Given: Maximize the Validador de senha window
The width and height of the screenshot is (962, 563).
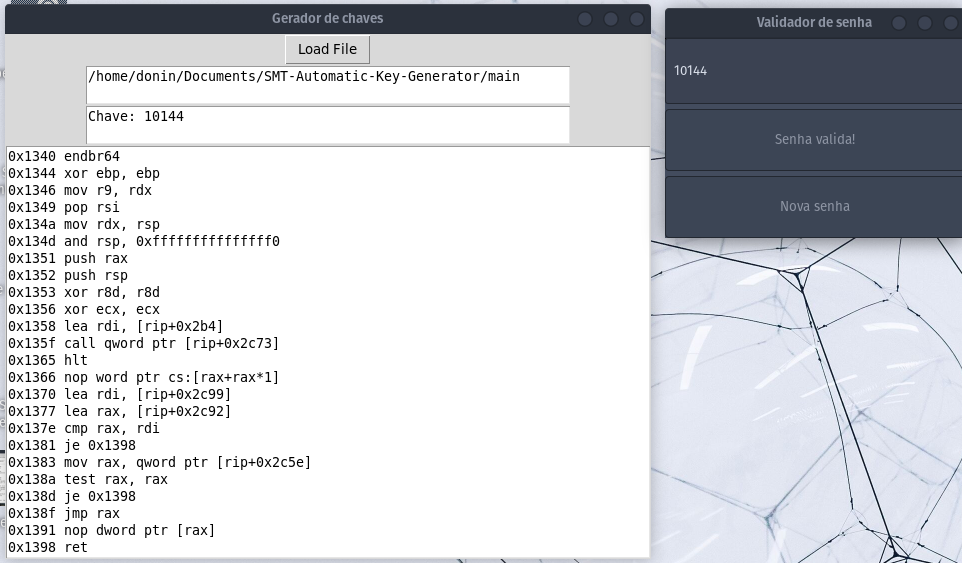Looking at the screenshot, I should (x=925, y=23).
